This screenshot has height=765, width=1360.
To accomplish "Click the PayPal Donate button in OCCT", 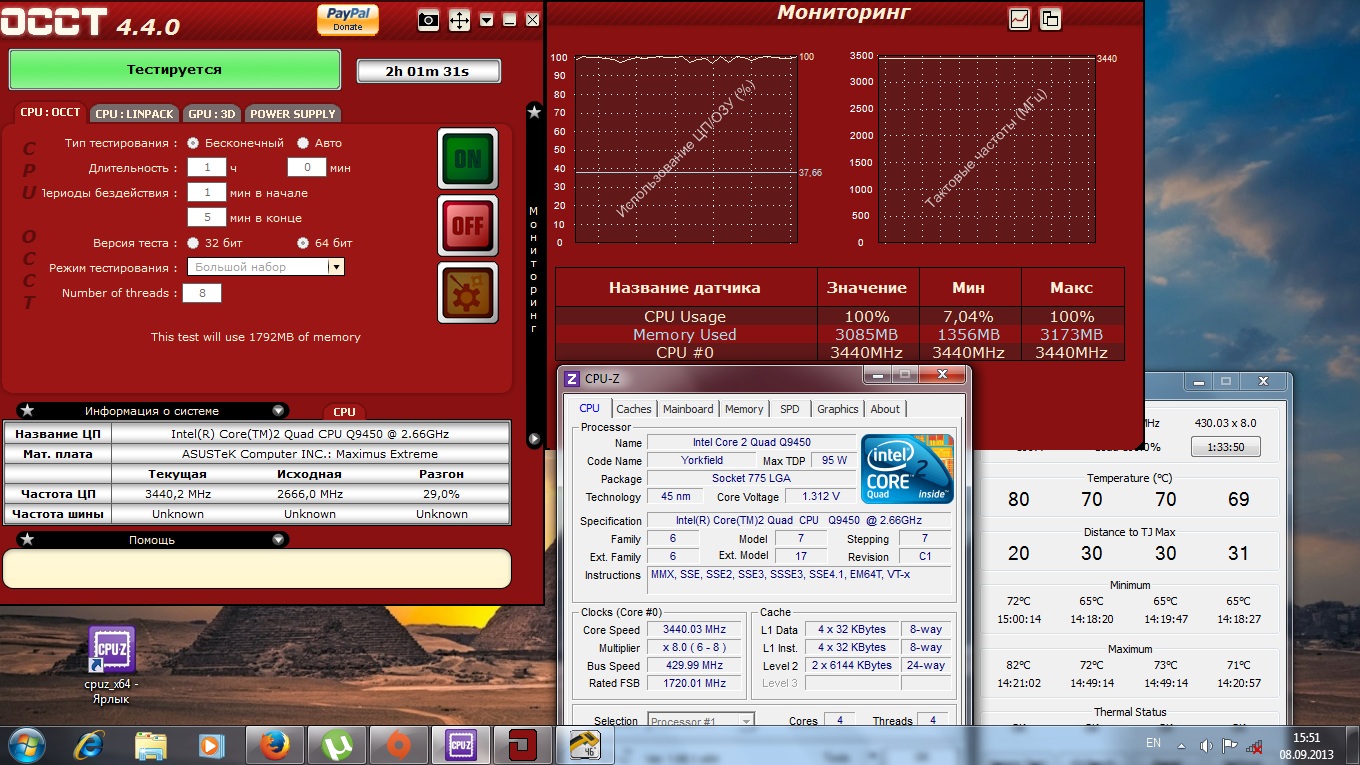I will pyautogui.click(x=348, y=19).
